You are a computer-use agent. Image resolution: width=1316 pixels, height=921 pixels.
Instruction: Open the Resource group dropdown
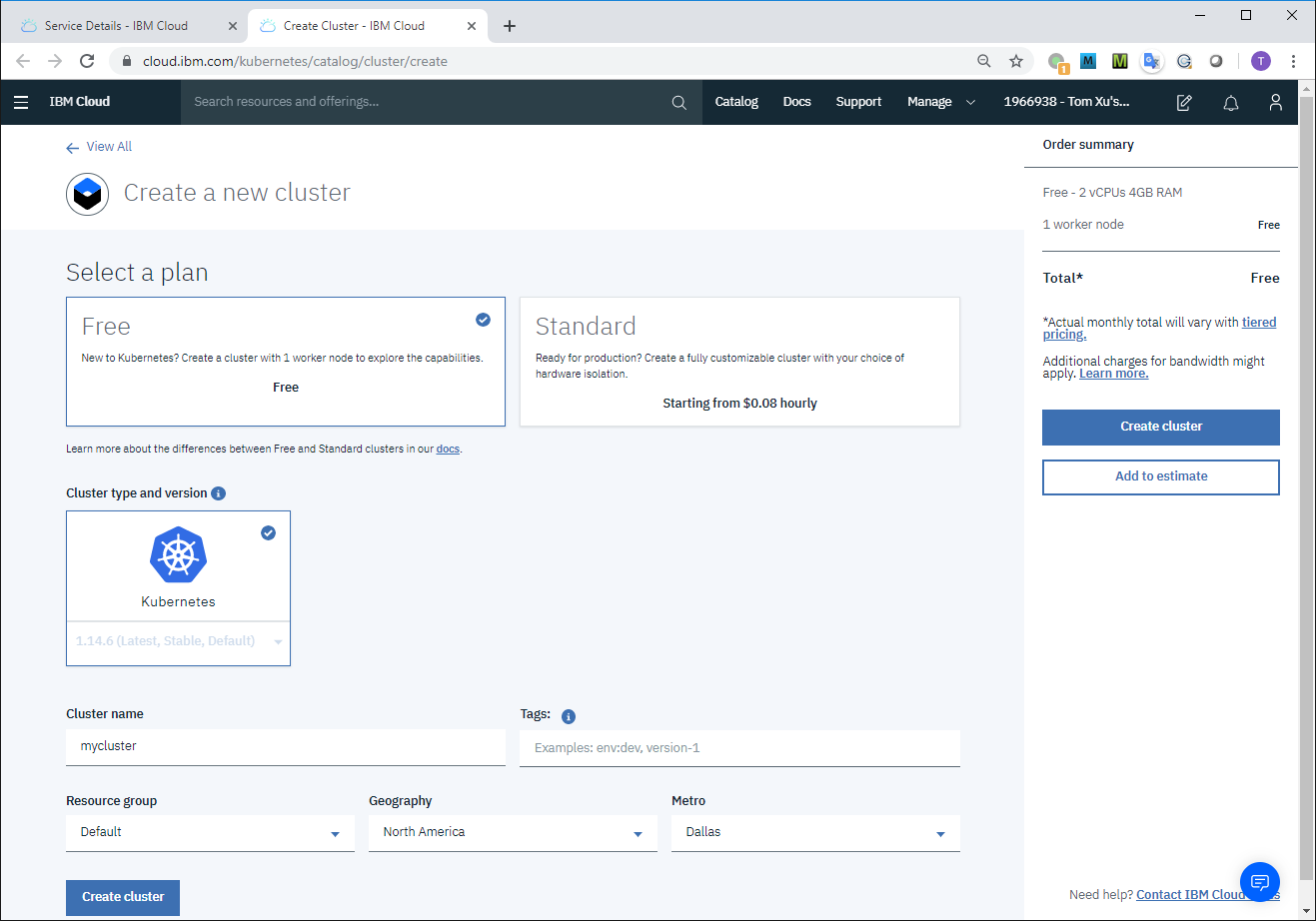210,833
